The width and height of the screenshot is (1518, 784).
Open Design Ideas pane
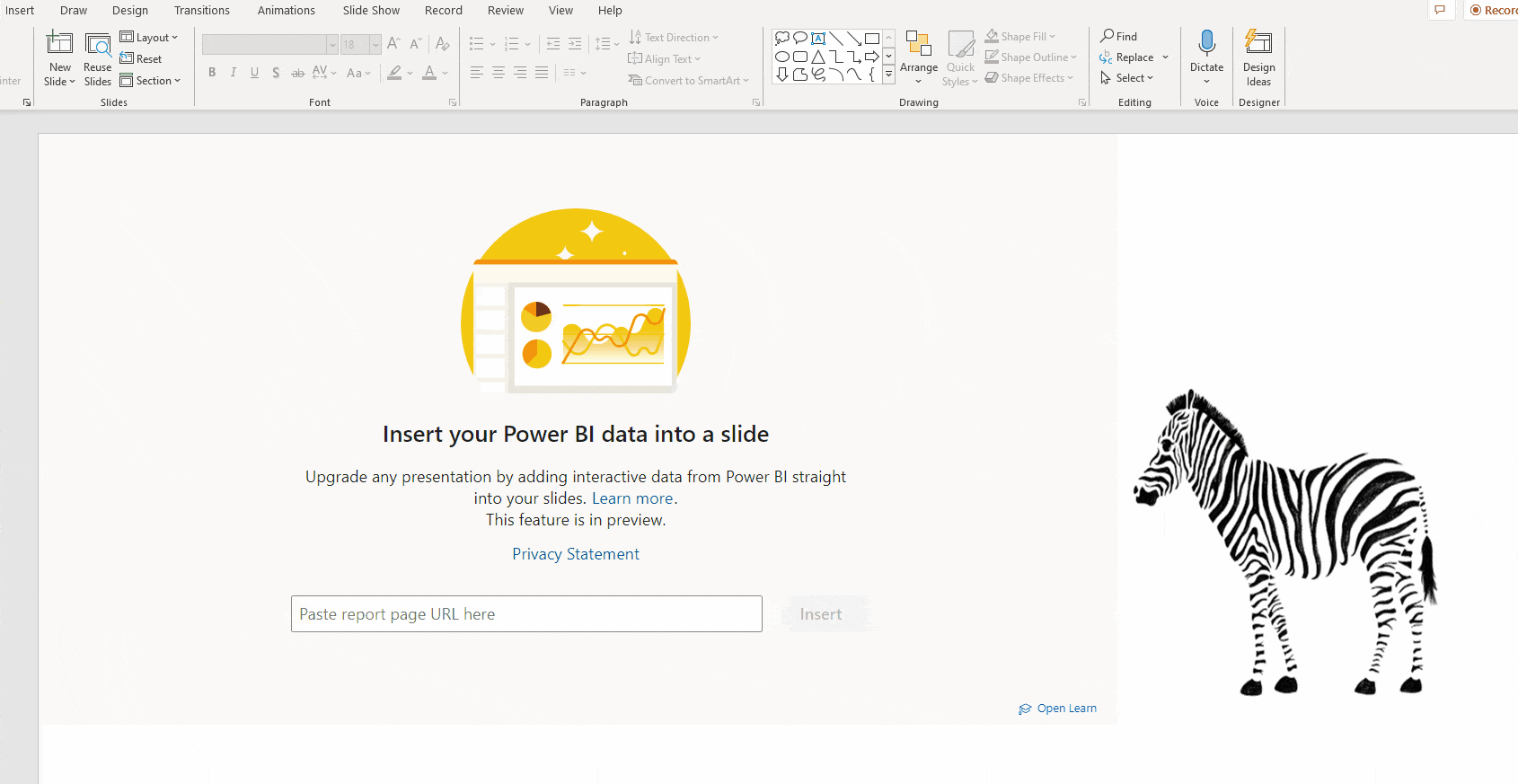pos(1258,58)
